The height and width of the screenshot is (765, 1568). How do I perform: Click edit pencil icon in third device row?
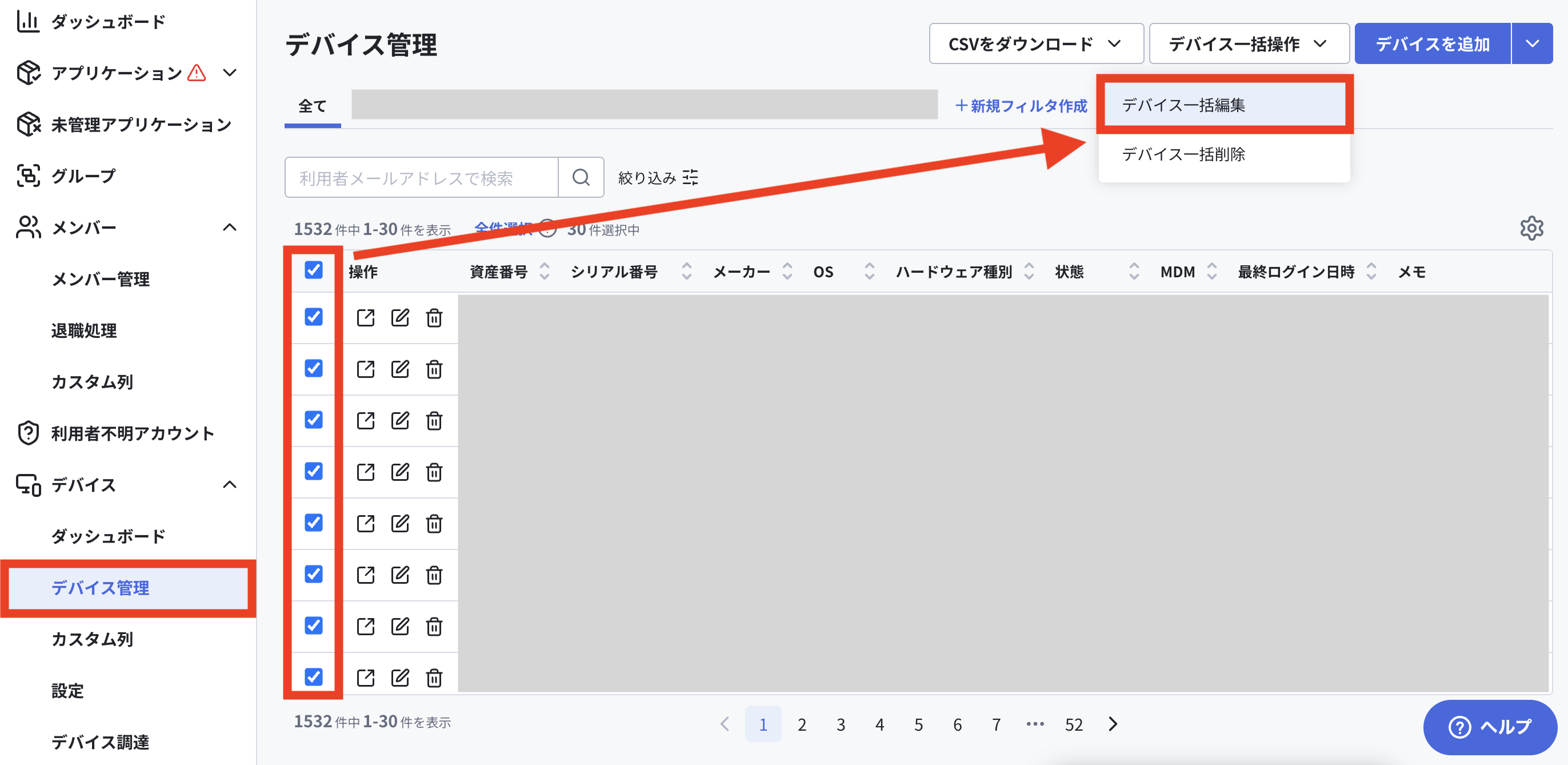click(x=400, y=420)
